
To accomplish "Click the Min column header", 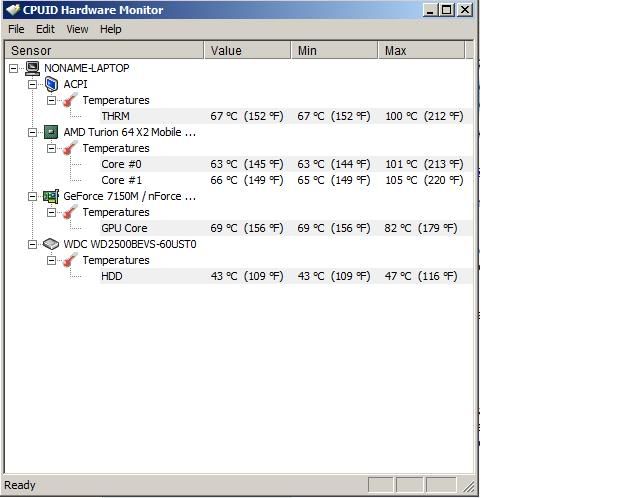I will 334,51.
